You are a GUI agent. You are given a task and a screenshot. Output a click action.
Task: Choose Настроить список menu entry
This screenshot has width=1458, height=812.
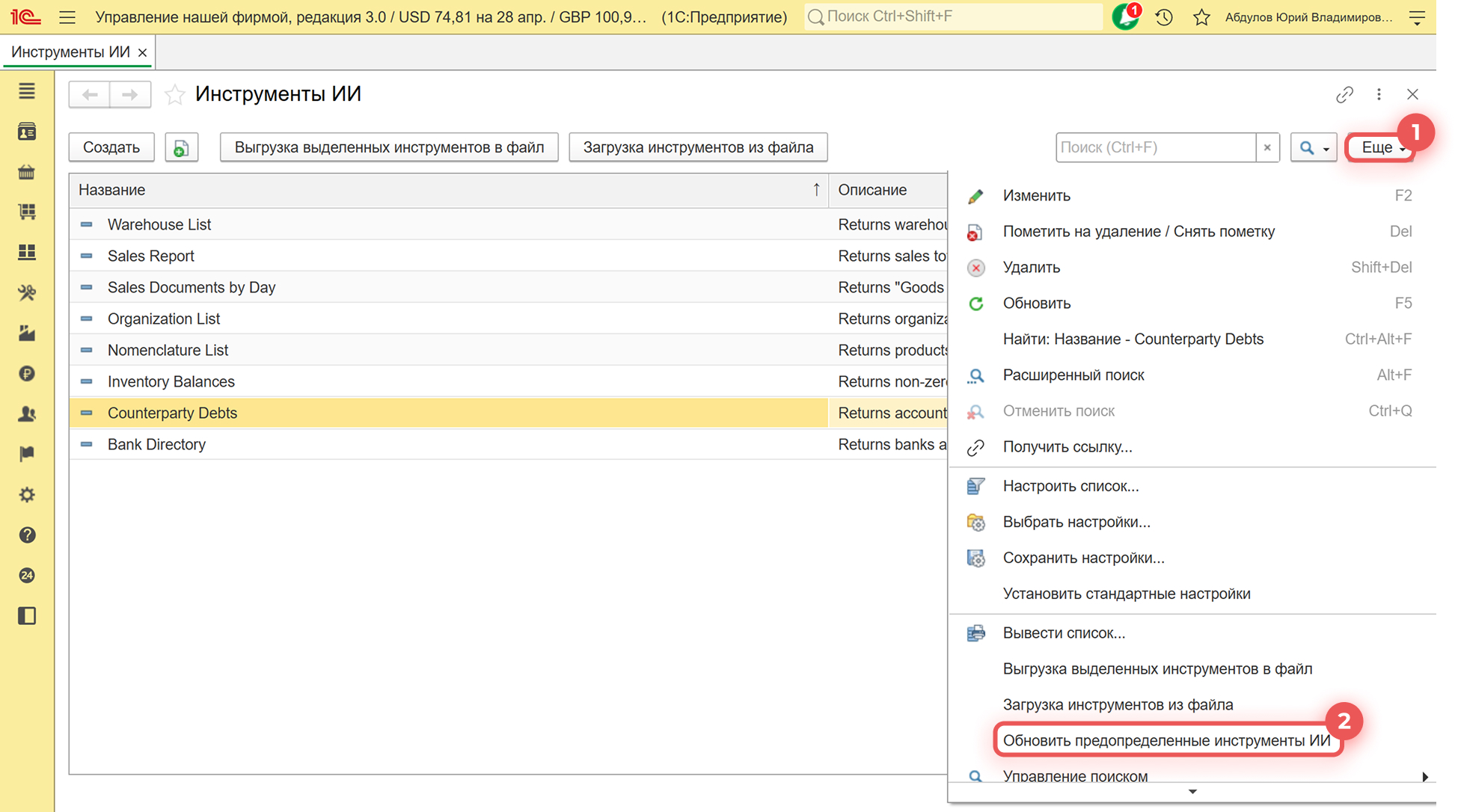(x=1070, y=486)
